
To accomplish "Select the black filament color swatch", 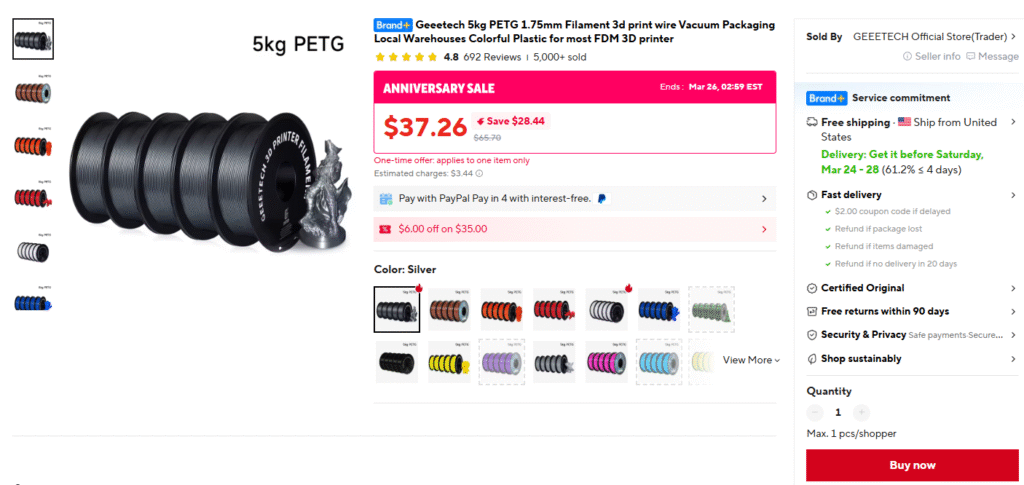I will pyautogui.click(x=397, y=361).
